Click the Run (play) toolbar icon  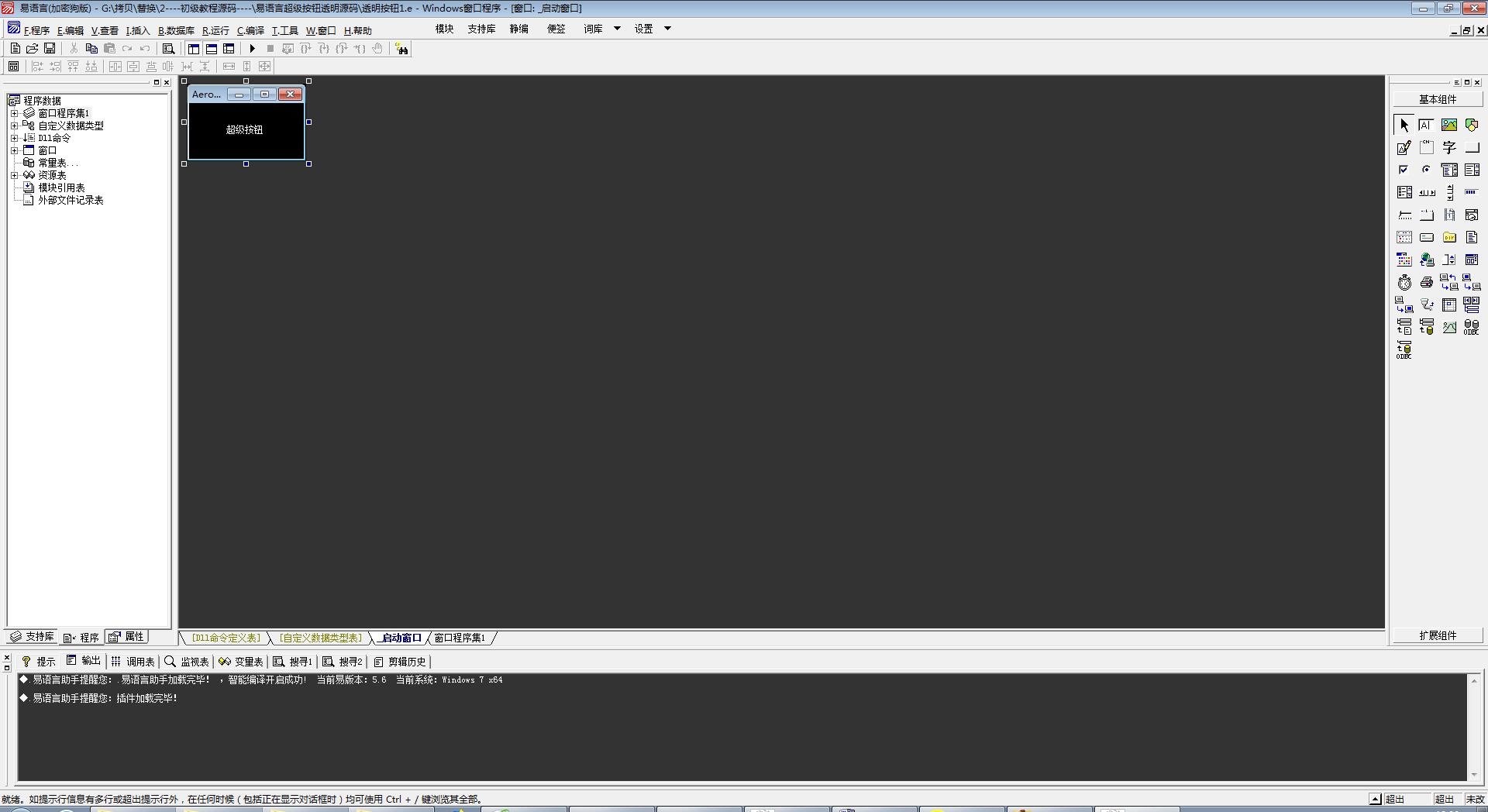[252, 49]
